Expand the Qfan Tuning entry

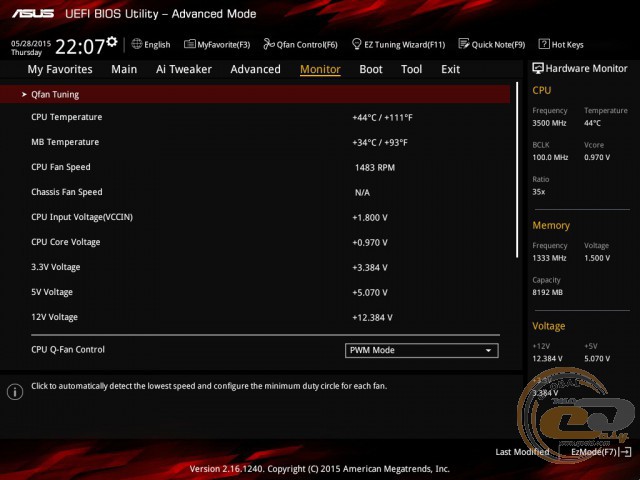255,94
